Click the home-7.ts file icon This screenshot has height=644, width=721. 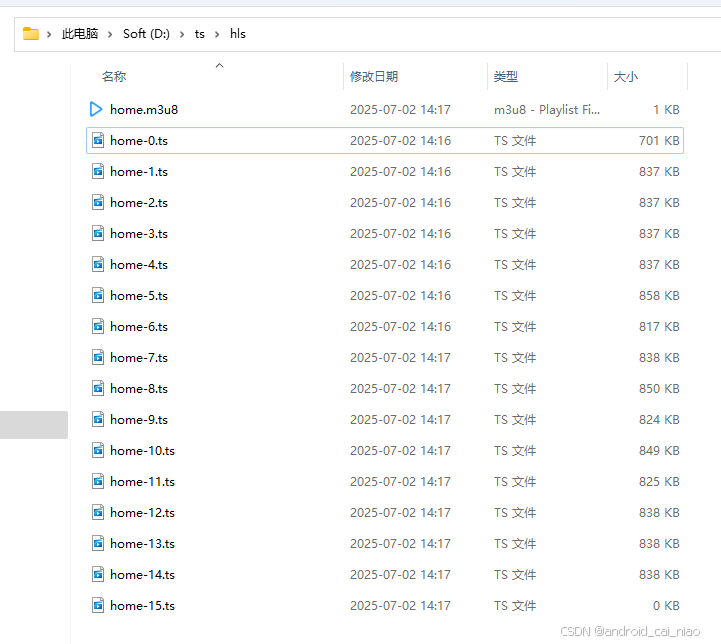(98, 358)
